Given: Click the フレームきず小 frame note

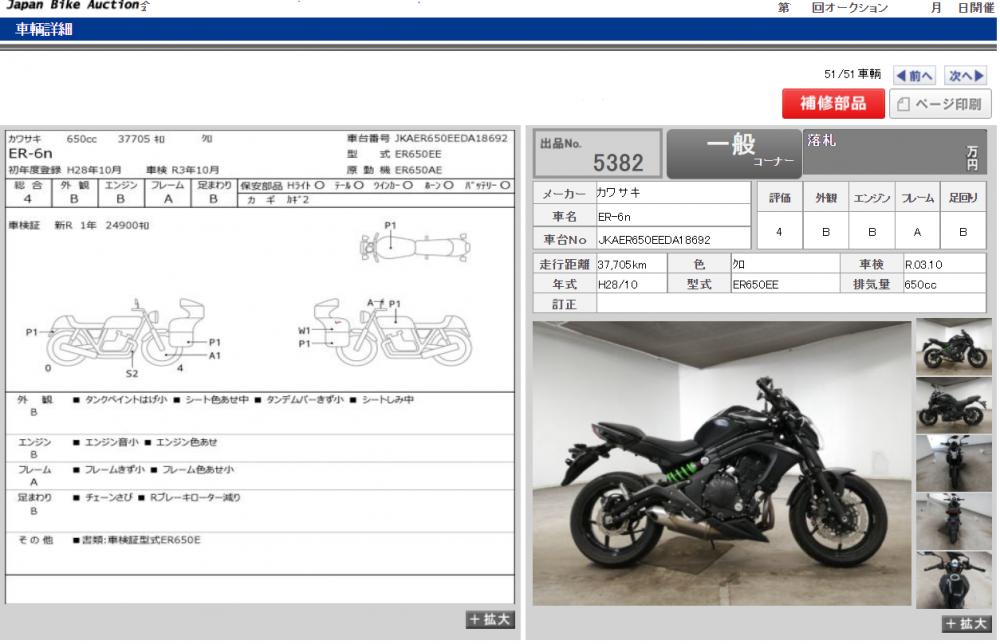Looking at the screenshot, I should point(115,470).
